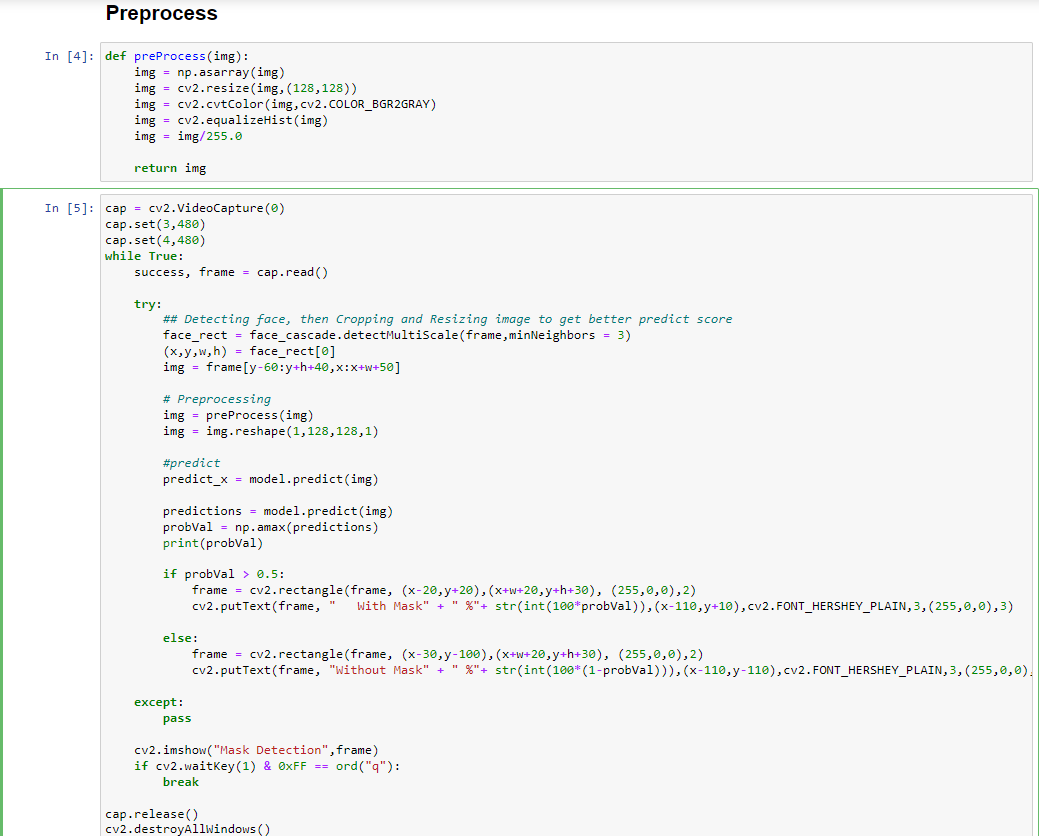Viewport: 1039px width, 836px height.
Task: Click the cv2.rectangle line with (x-20,y+20)
Action: (444, 590)
